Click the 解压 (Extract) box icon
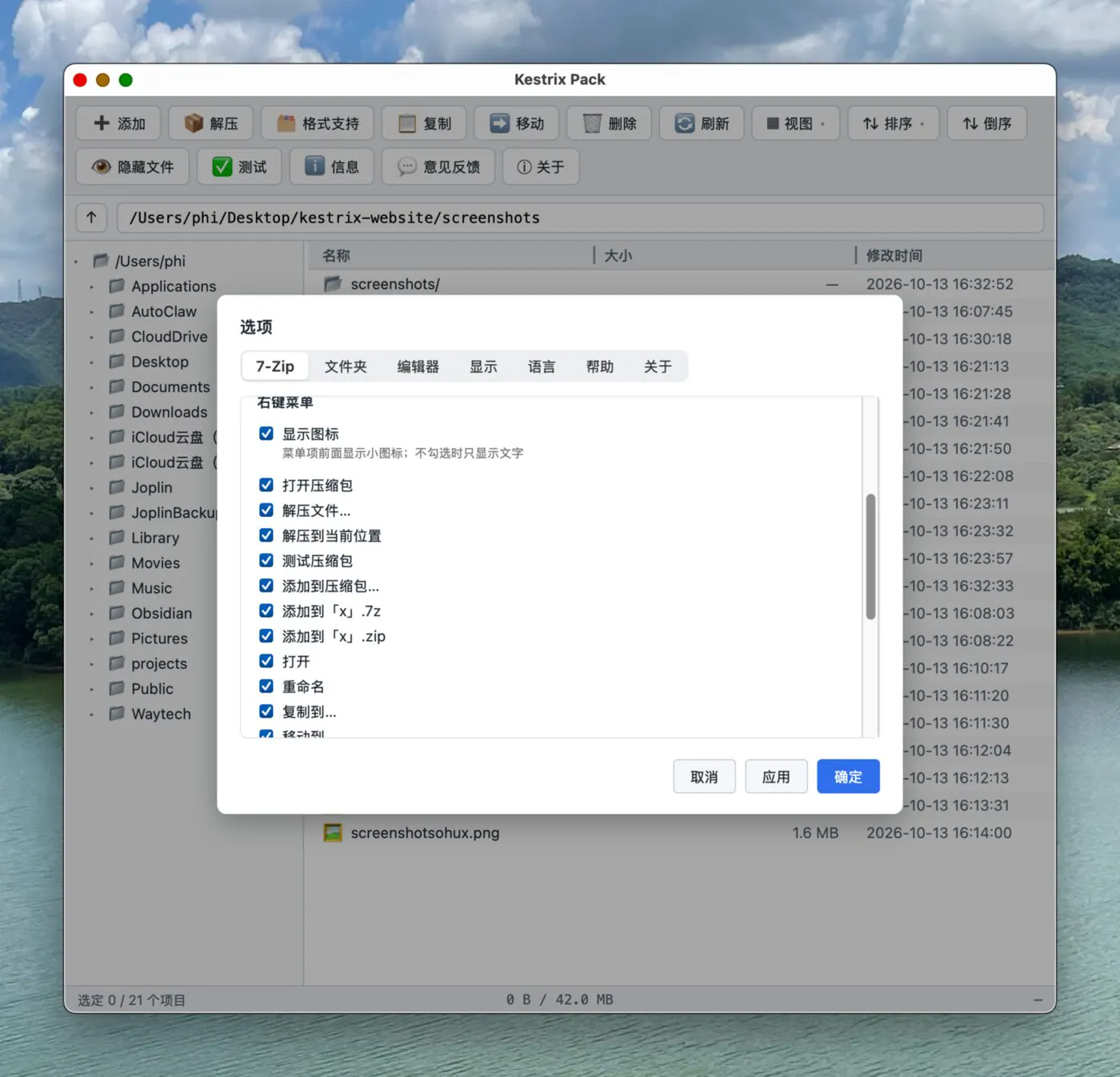 pos(194,123)
